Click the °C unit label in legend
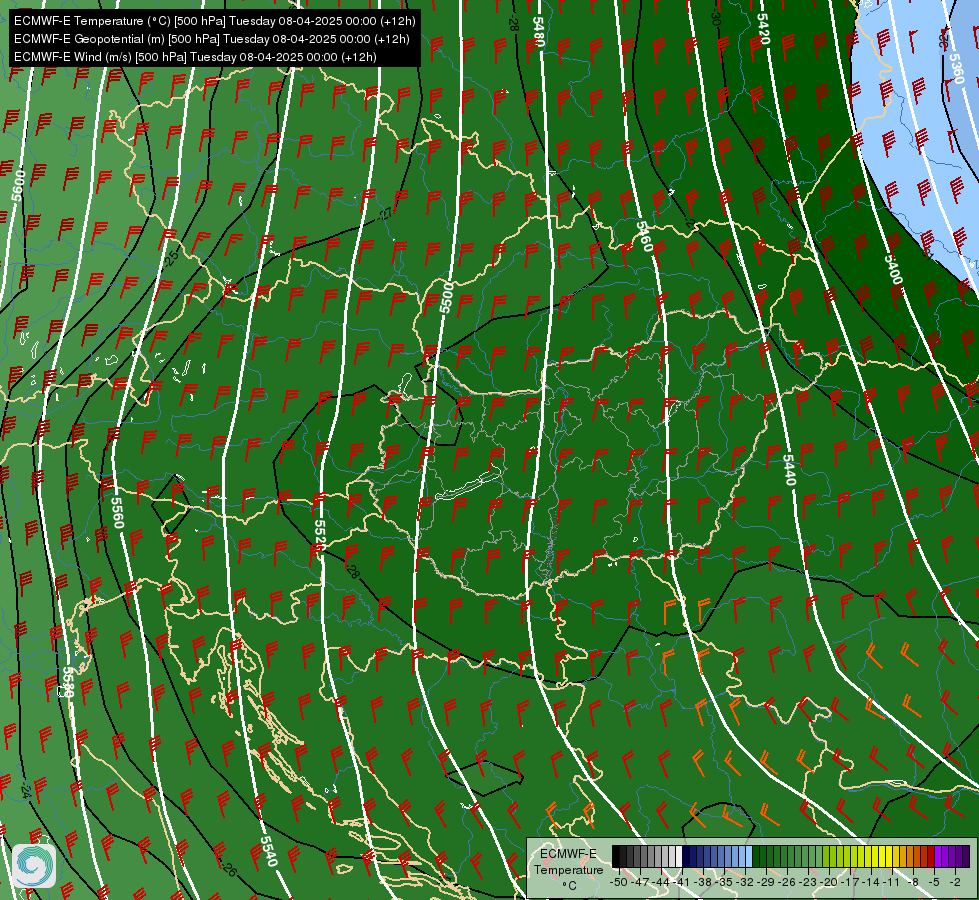 pos(569,886)
